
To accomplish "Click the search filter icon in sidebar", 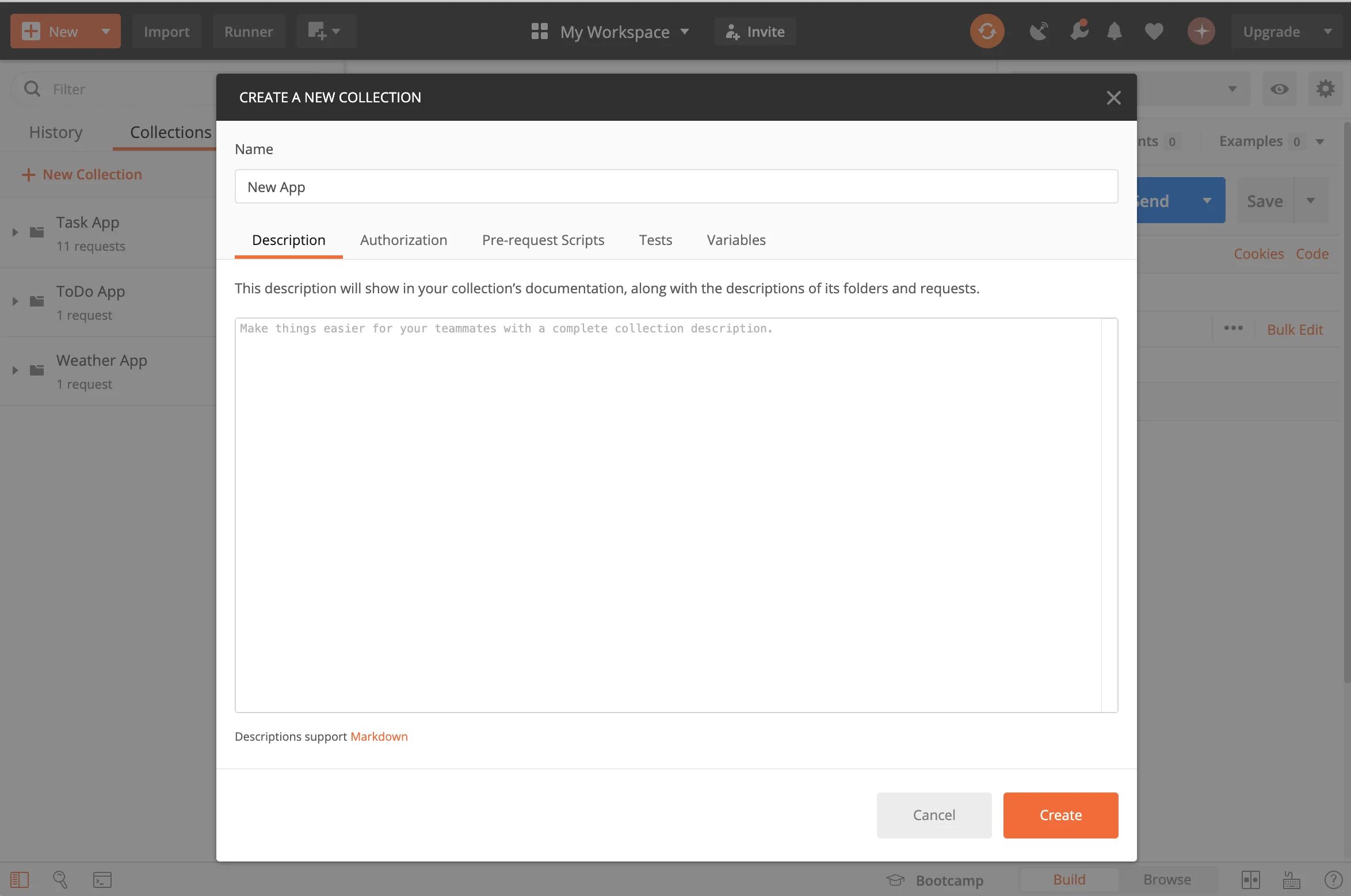I will tap(31, 88).
